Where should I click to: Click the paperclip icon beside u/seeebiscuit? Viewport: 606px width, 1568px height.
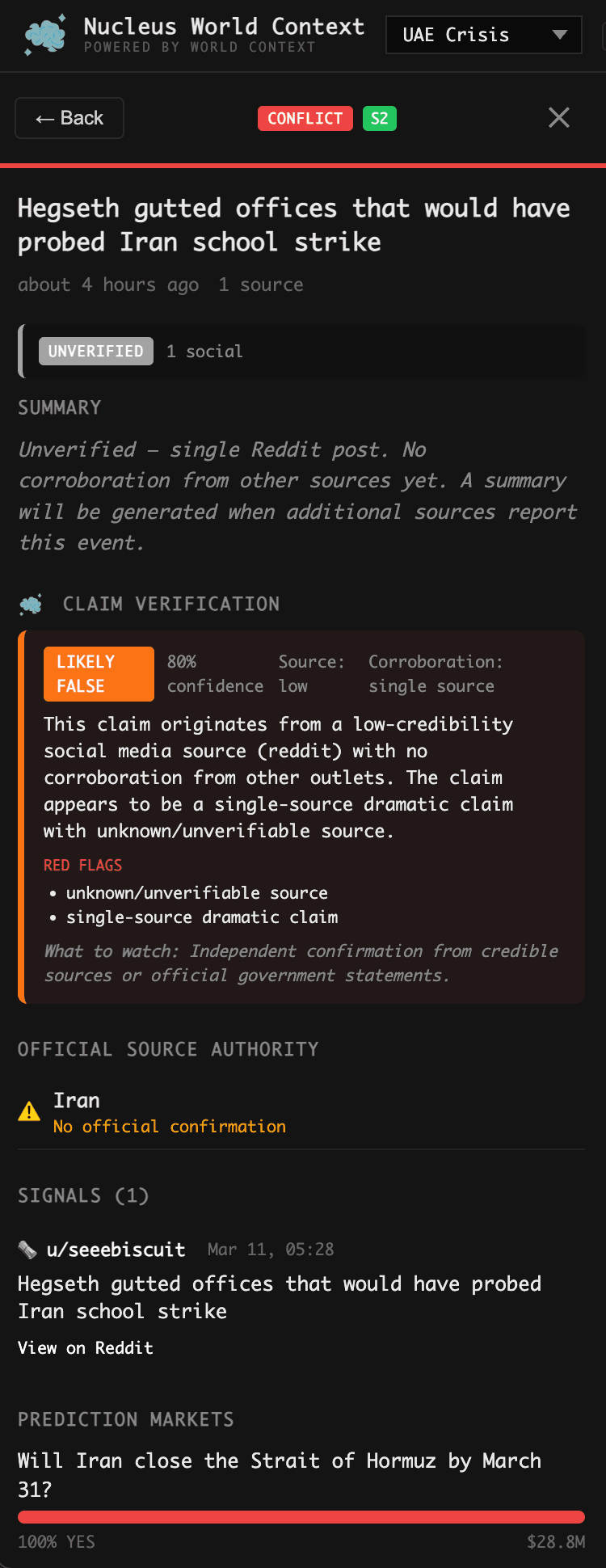tap(26, 1249)
